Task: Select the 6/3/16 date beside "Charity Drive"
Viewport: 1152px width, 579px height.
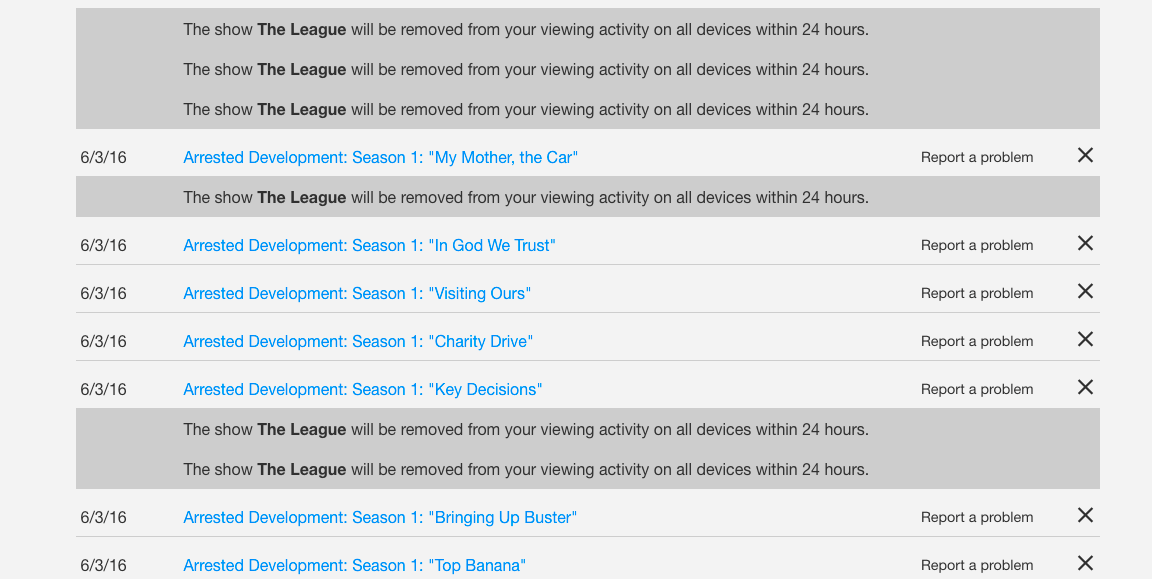Action: [103, 341]
